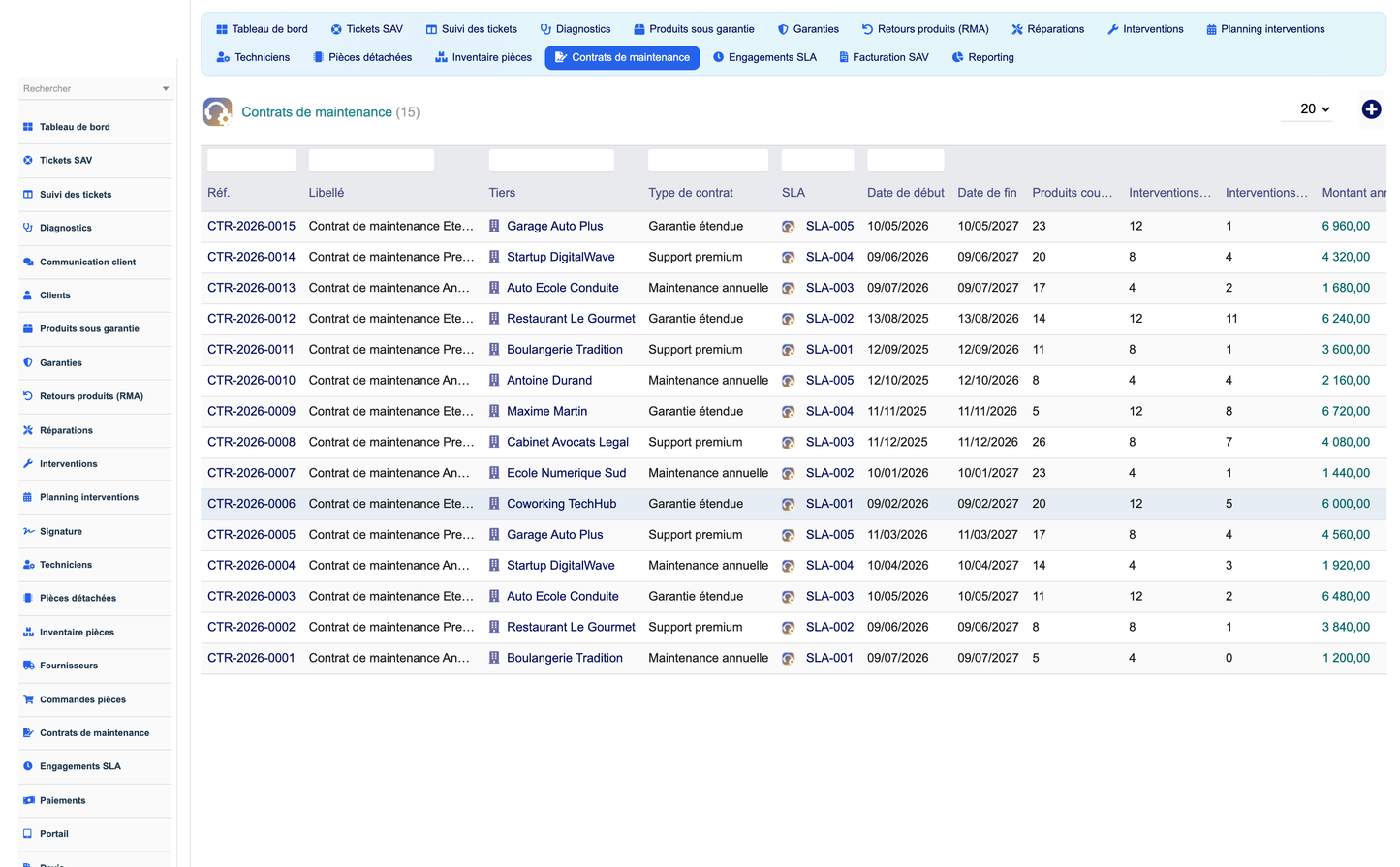1400x867 pixels.
Task: Click the SLA filter input field
Action: [818, 161]
